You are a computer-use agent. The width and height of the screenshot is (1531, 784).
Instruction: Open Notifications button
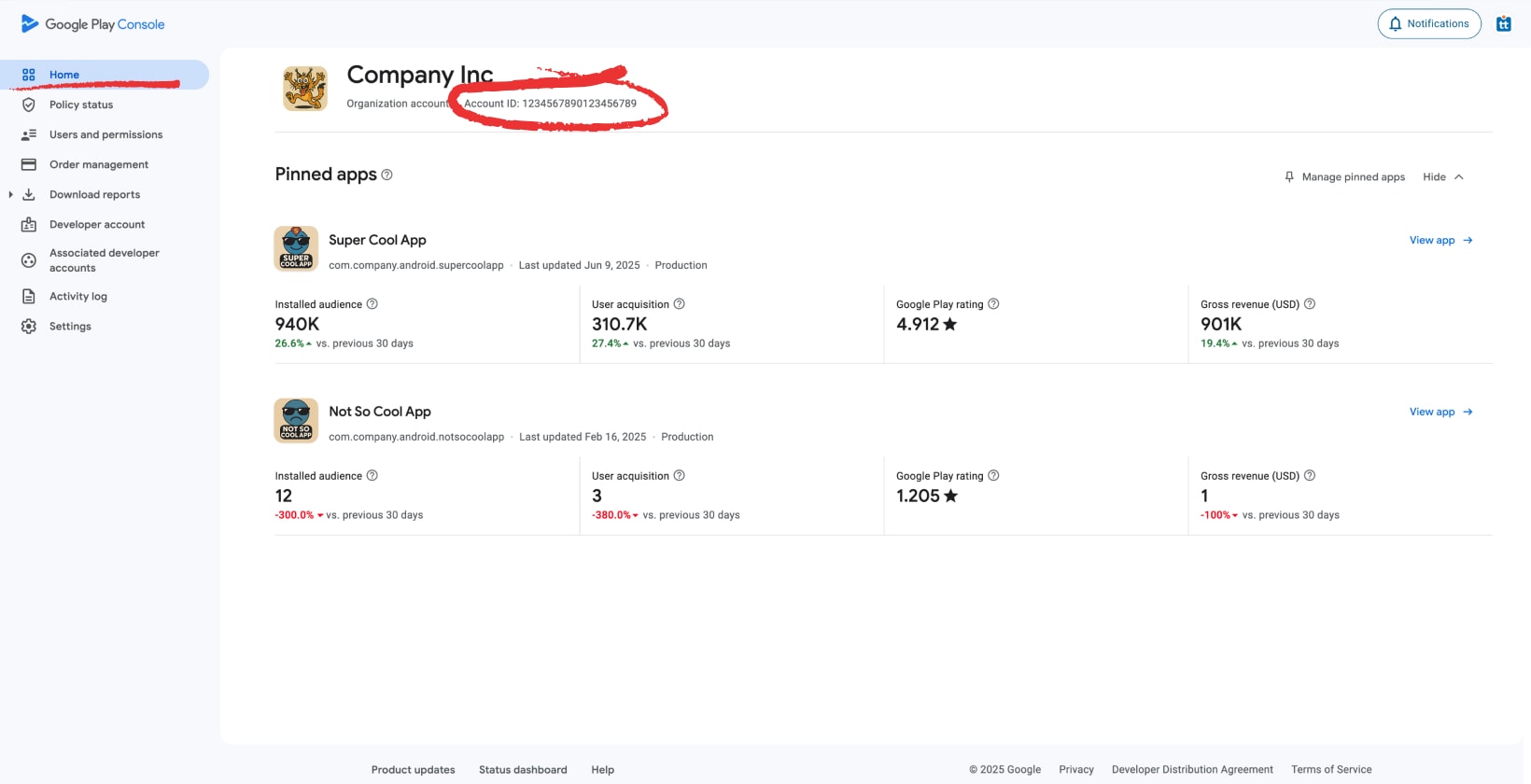(1429, 24)
